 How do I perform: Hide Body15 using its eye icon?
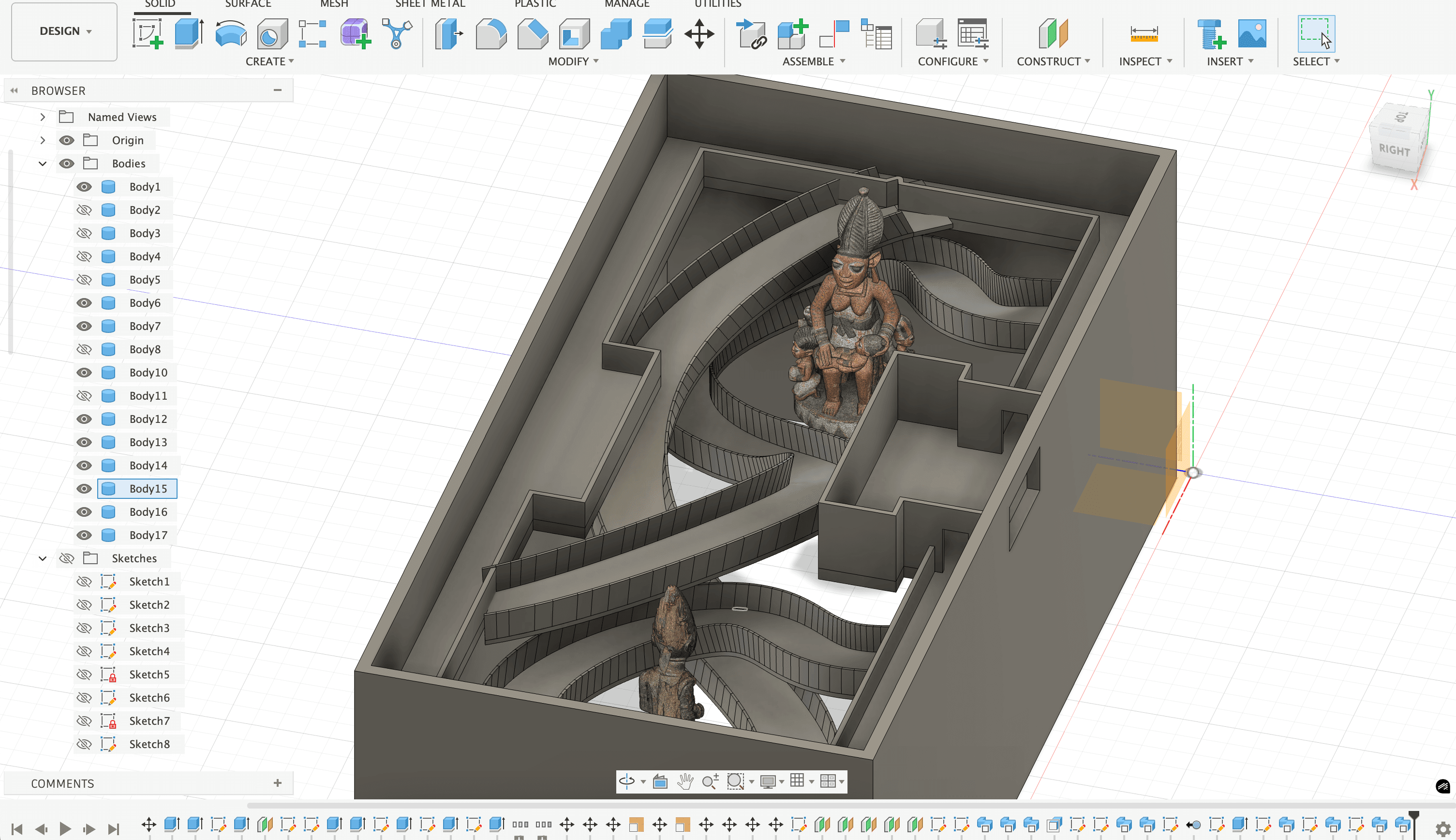84,489
